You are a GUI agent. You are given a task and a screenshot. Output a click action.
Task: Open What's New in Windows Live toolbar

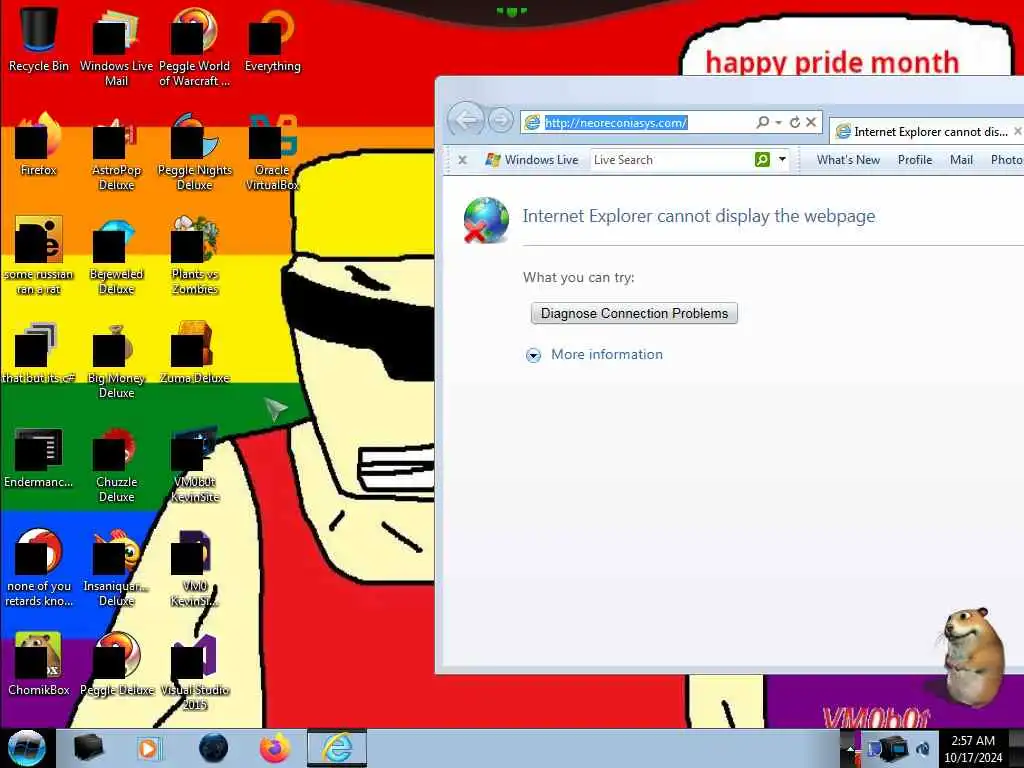(848, 160)
